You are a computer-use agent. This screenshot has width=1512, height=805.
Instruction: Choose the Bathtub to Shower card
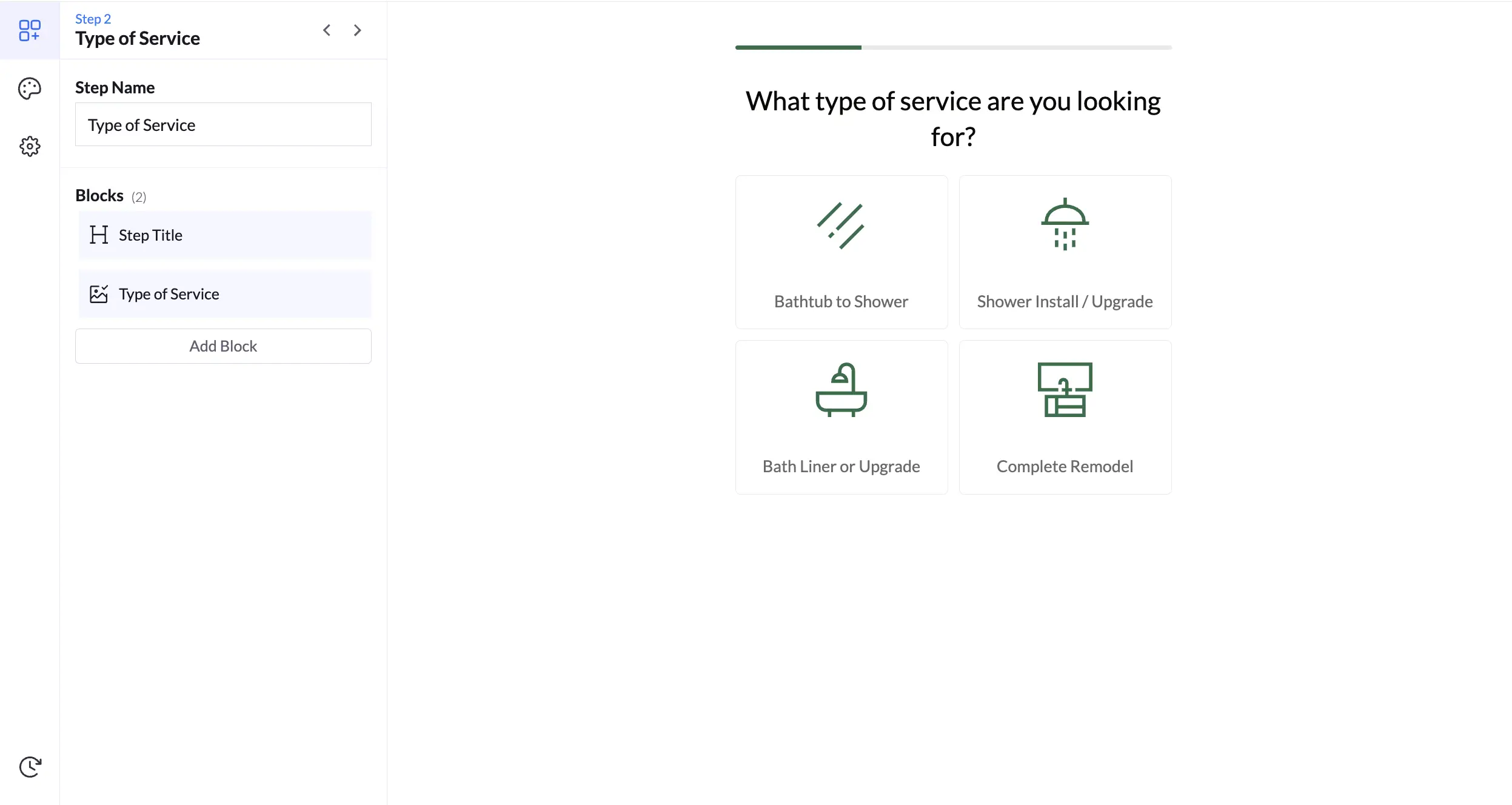pos(841,252)
